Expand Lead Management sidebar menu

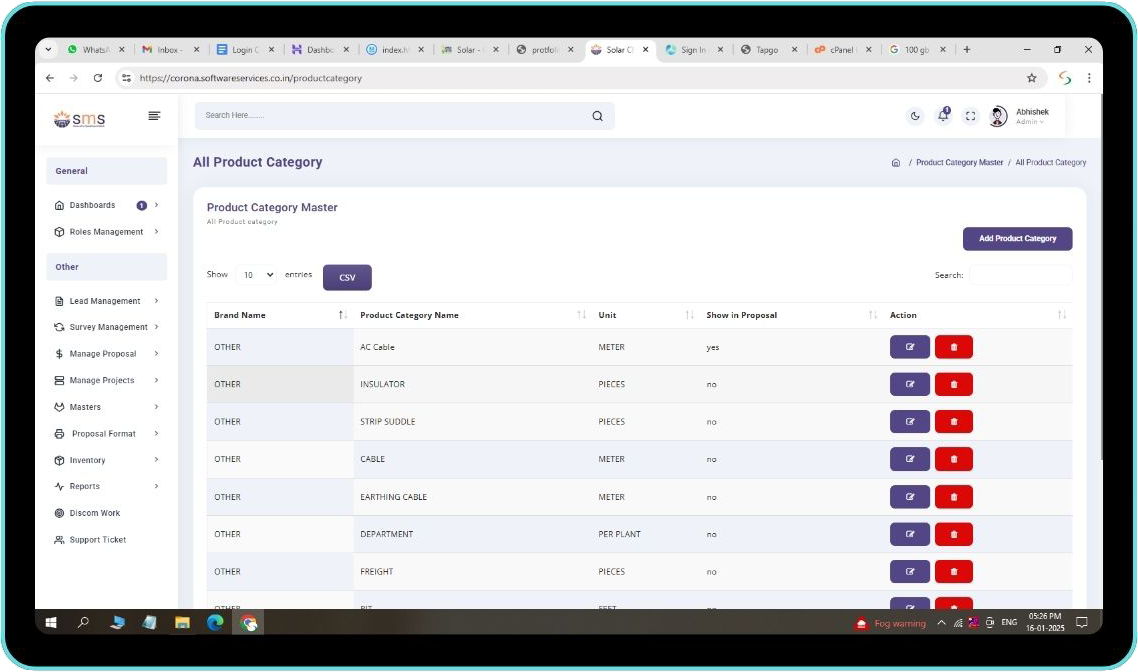107,301
